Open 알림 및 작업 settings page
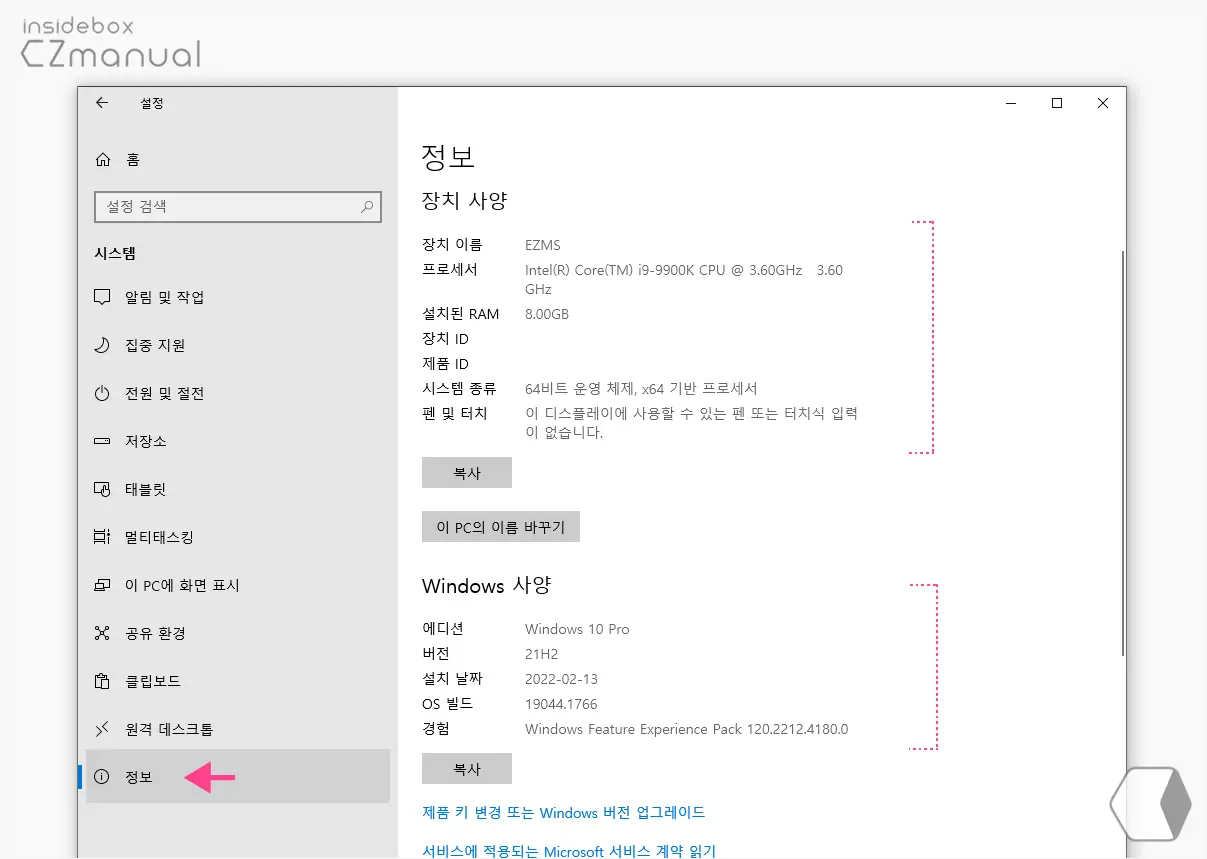This screenshot has width=1207, height=859. coord(238,297)
